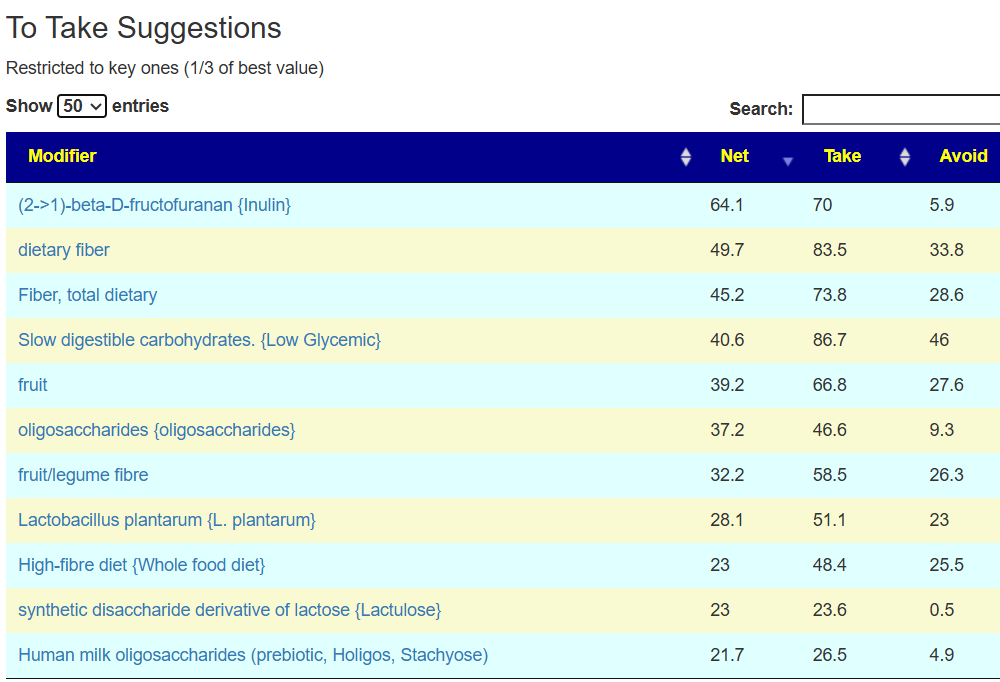Open the dietary fiber link
The image size is (1000, 682).
coord(64,250)
